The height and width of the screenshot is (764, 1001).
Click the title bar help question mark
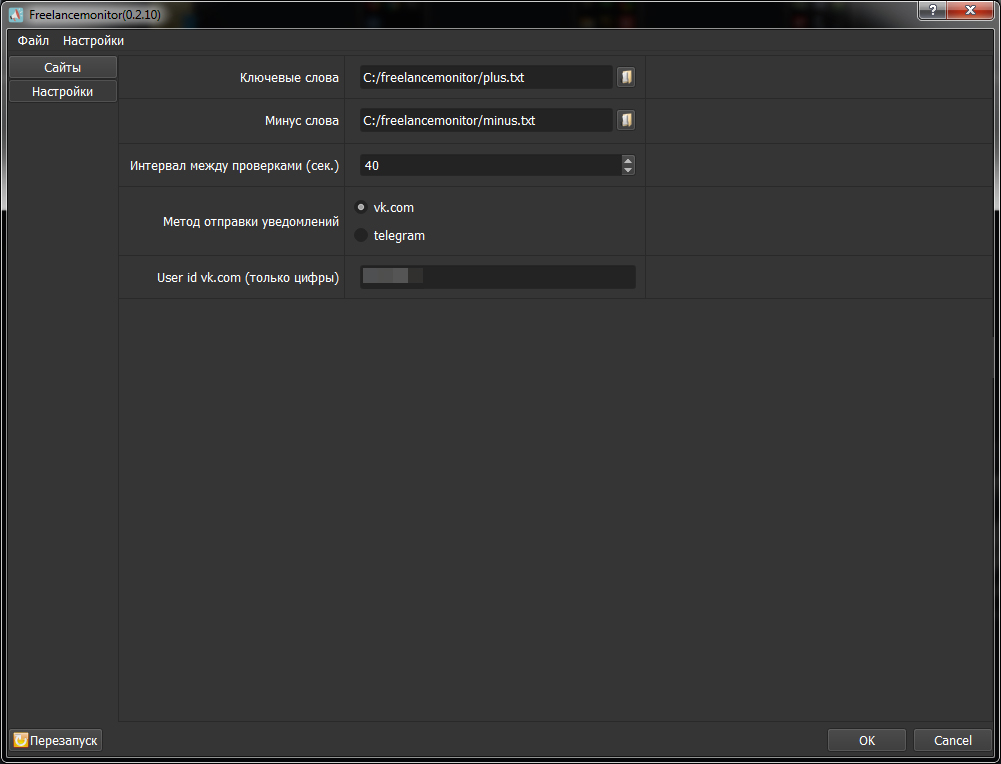[933, 10]
